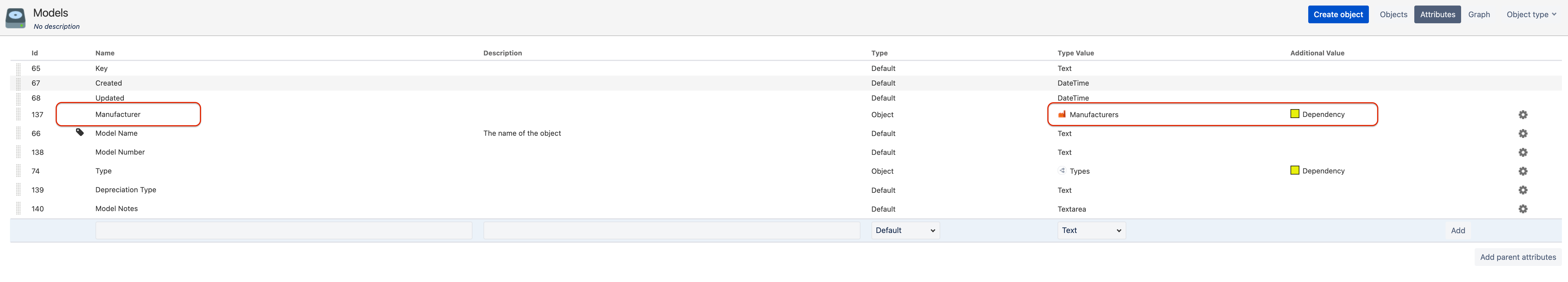Click the Textarea type value cell

coord(1072,209)
